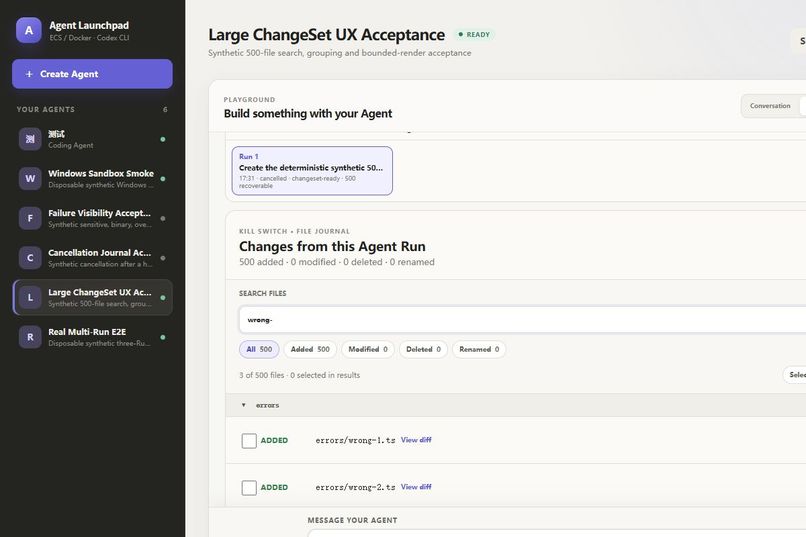Viewport: 806px width, 537px height.
Task: View diff for errors/wrong-2.ts
Action: coord(416,487)
